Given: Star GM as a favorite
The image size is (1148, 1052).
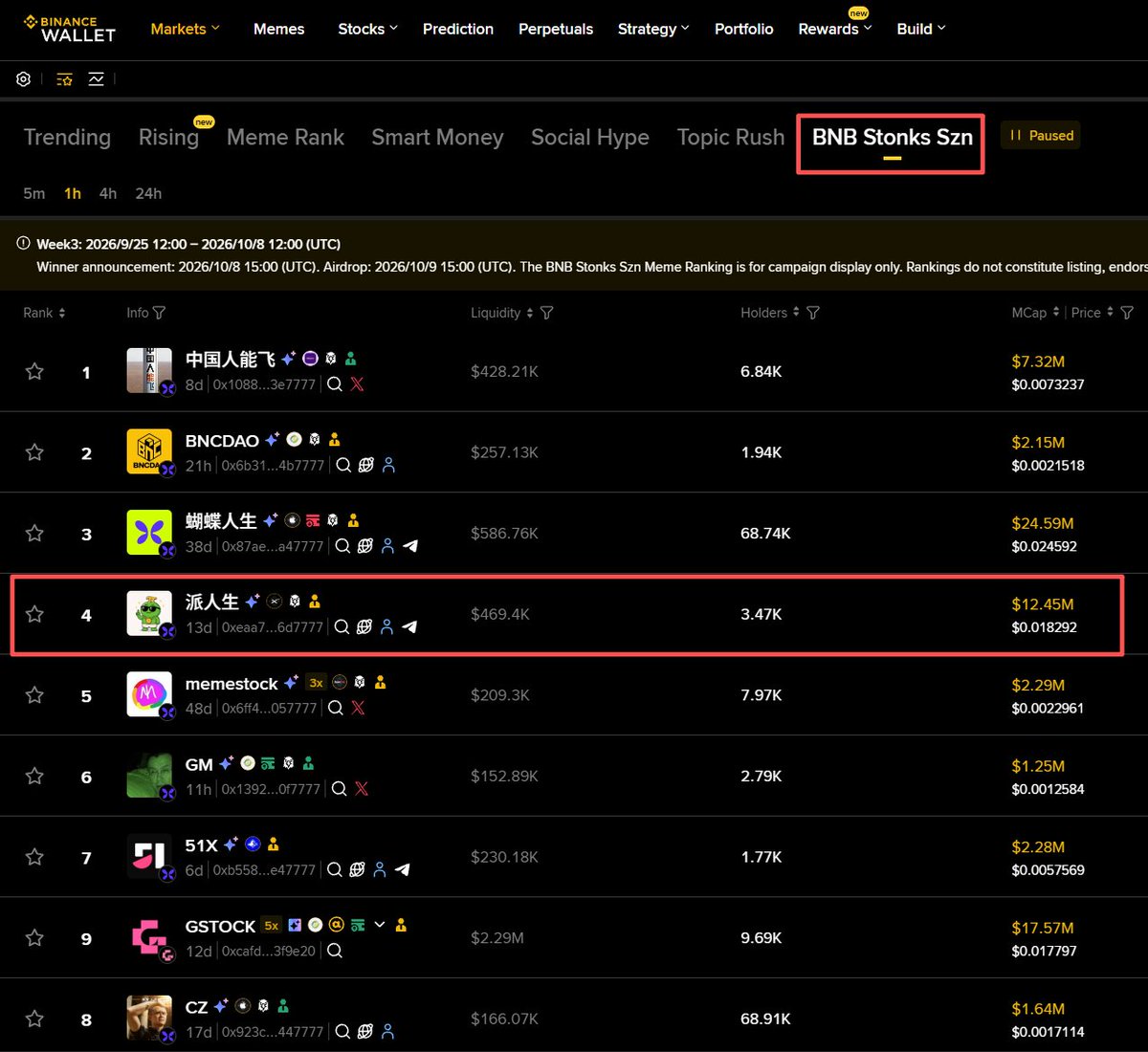Looking at the screenshot, I should [34, 776].
